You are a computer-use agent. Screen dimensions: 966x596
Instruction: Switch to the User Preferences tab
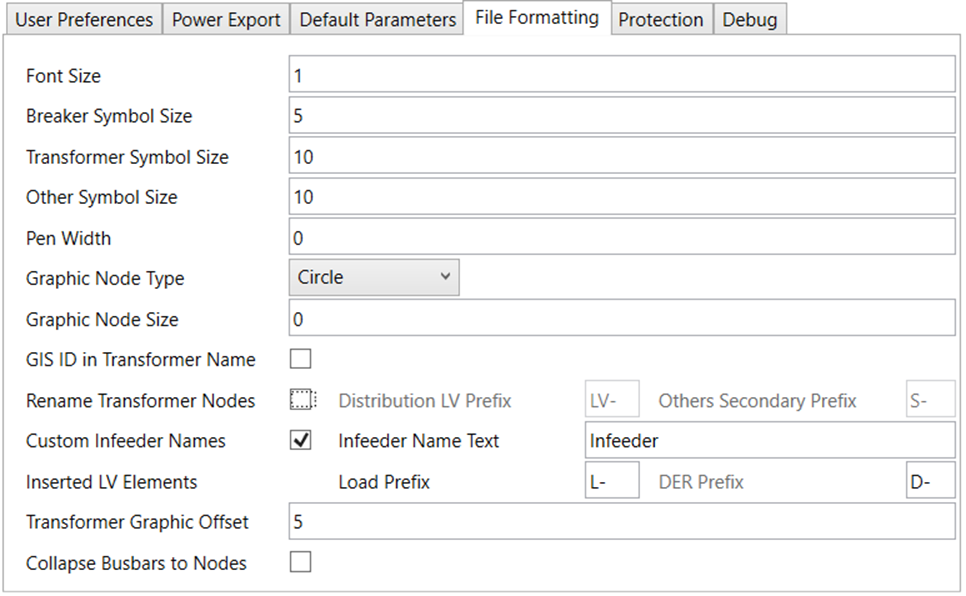tap(85, 20)
